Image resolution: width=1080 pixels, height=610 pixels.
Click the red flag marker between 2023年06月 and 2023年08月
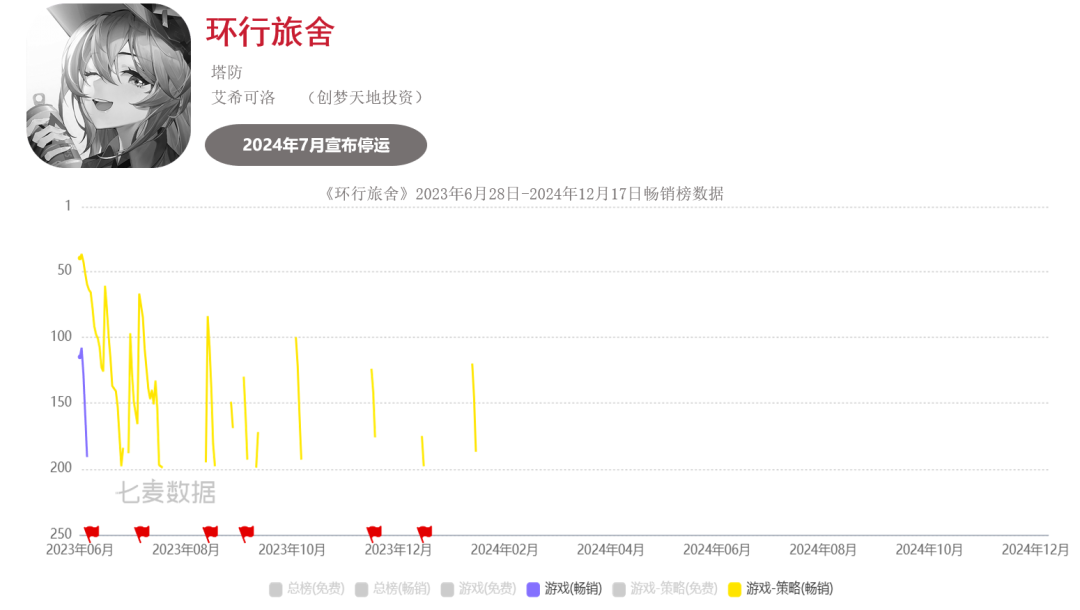pos(142,532)
